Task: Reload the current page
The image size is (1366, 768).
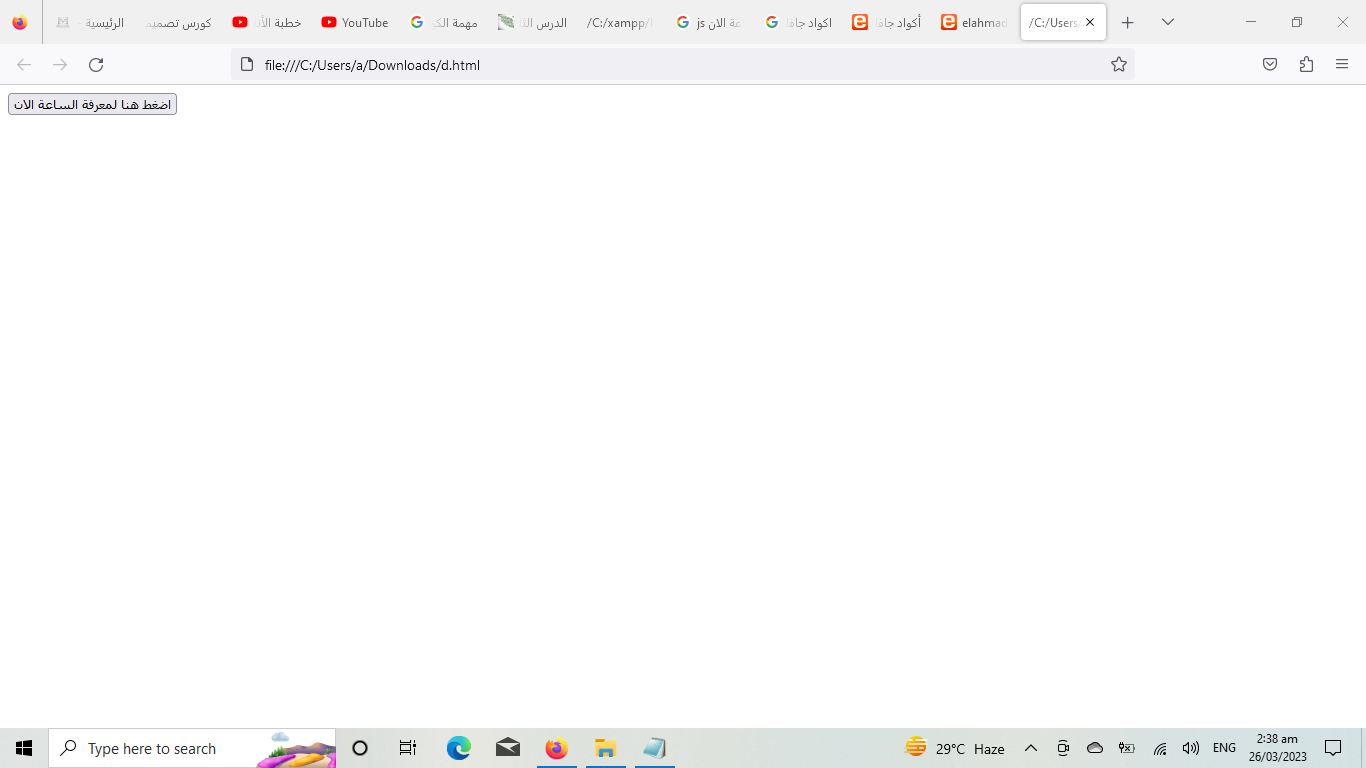Action: [96, 65]
